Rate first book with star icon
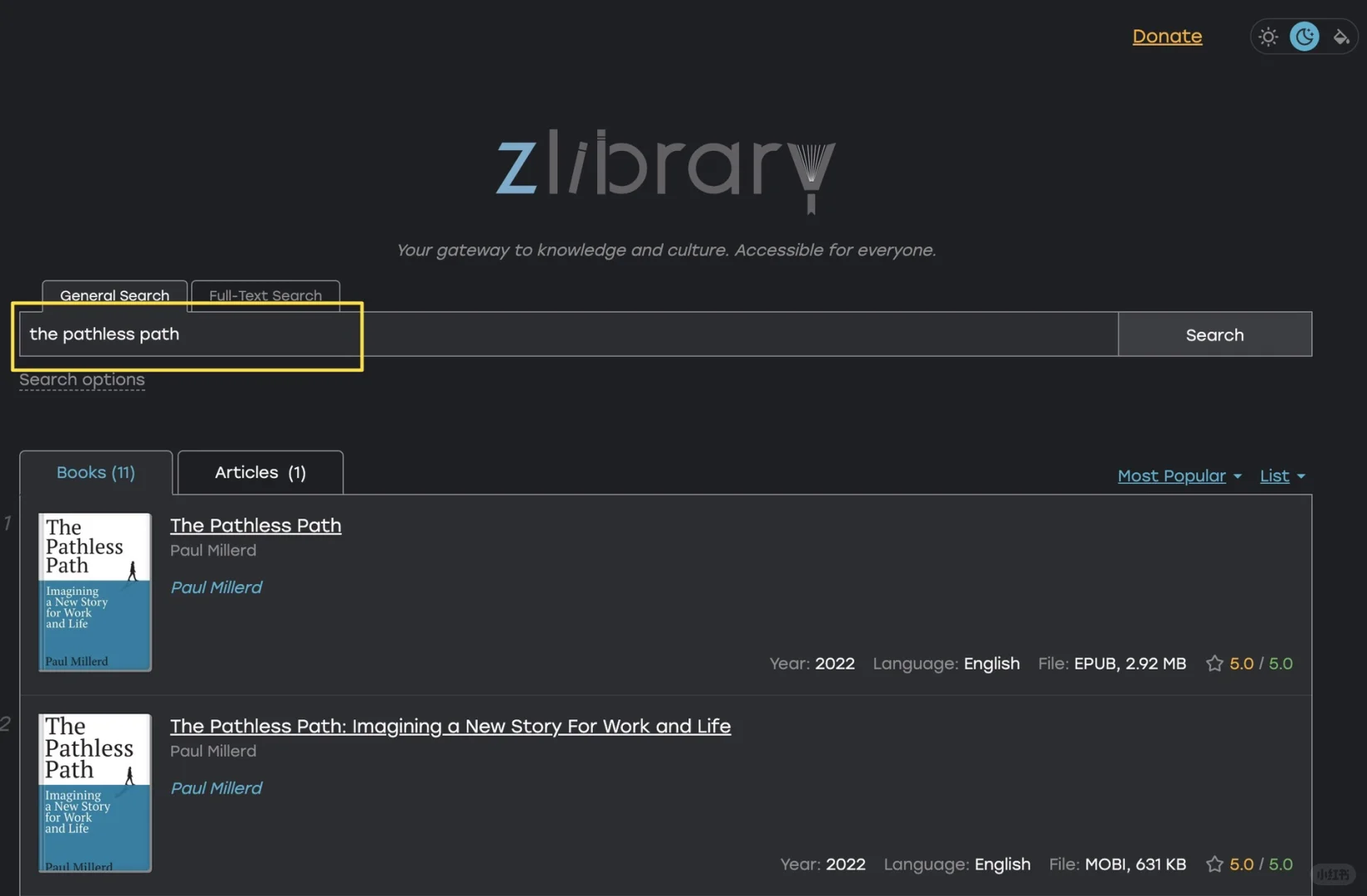The image size is (1367, 896). 1214,664
